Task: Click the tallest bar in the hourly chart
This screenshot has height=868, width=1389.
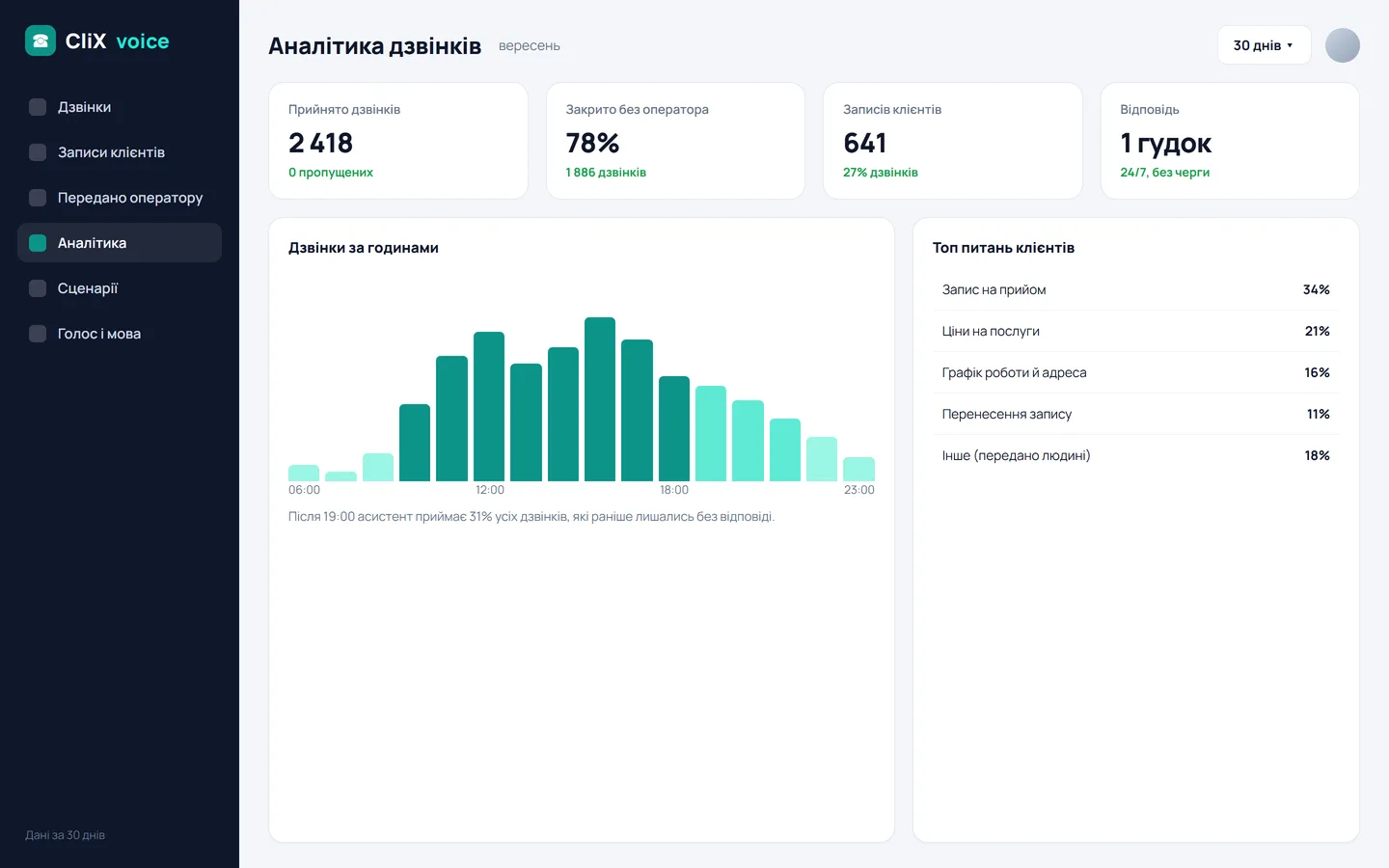Action: 600,399
